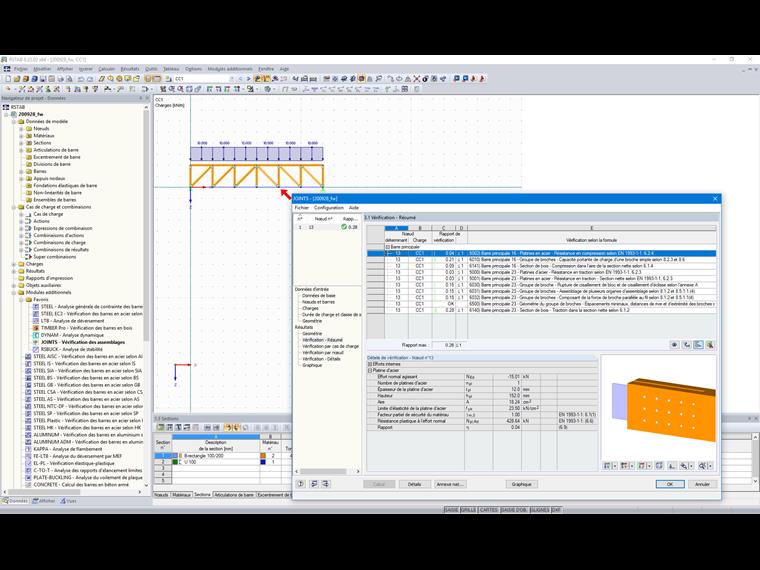The height and width of the screenshot is (570, 760).
Task: Click the first view icon under 3D preview
Action: pos(606,466)
